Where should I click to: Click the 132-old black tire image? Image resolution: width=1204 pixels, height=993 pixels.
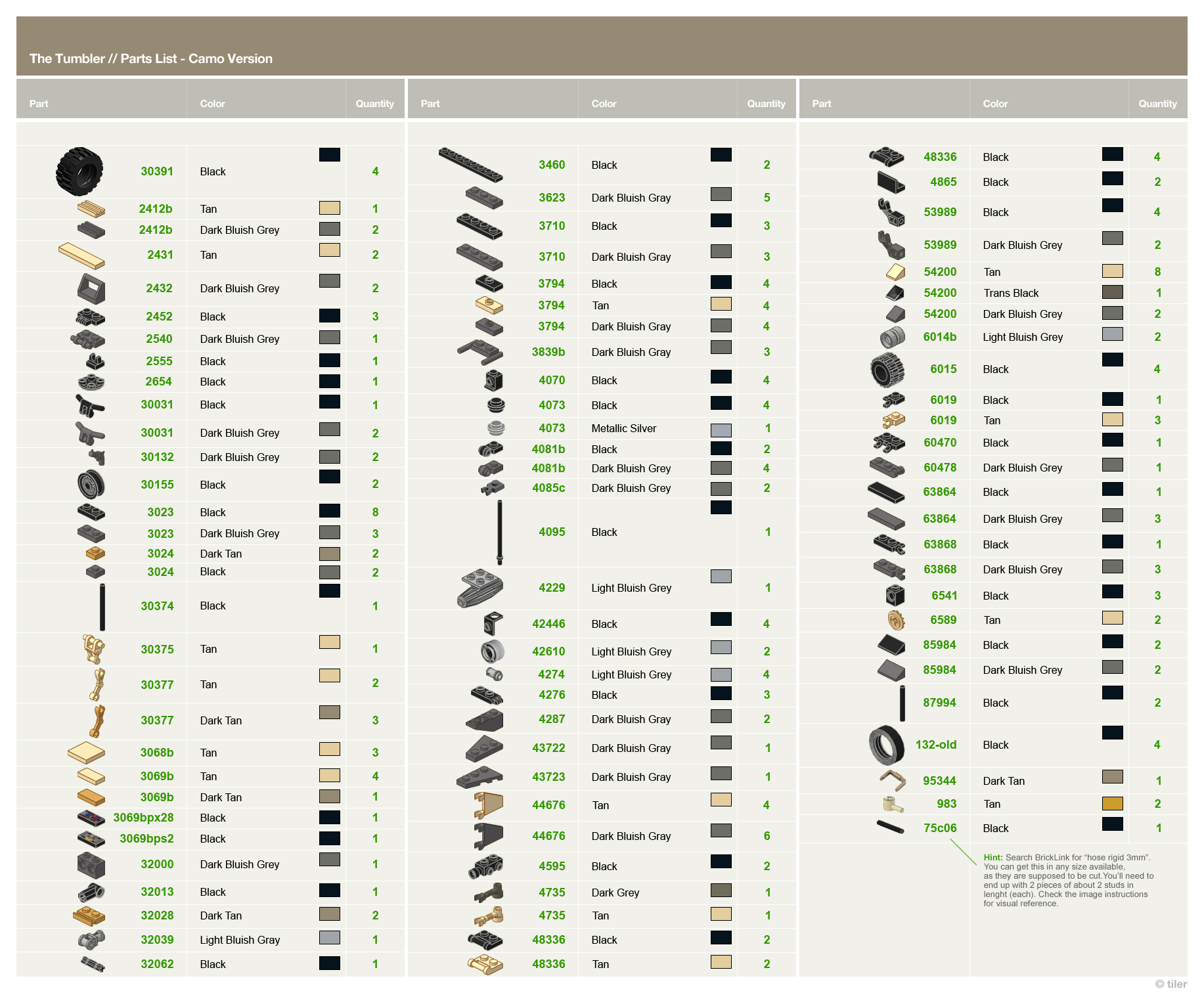[x=886, y=745]
